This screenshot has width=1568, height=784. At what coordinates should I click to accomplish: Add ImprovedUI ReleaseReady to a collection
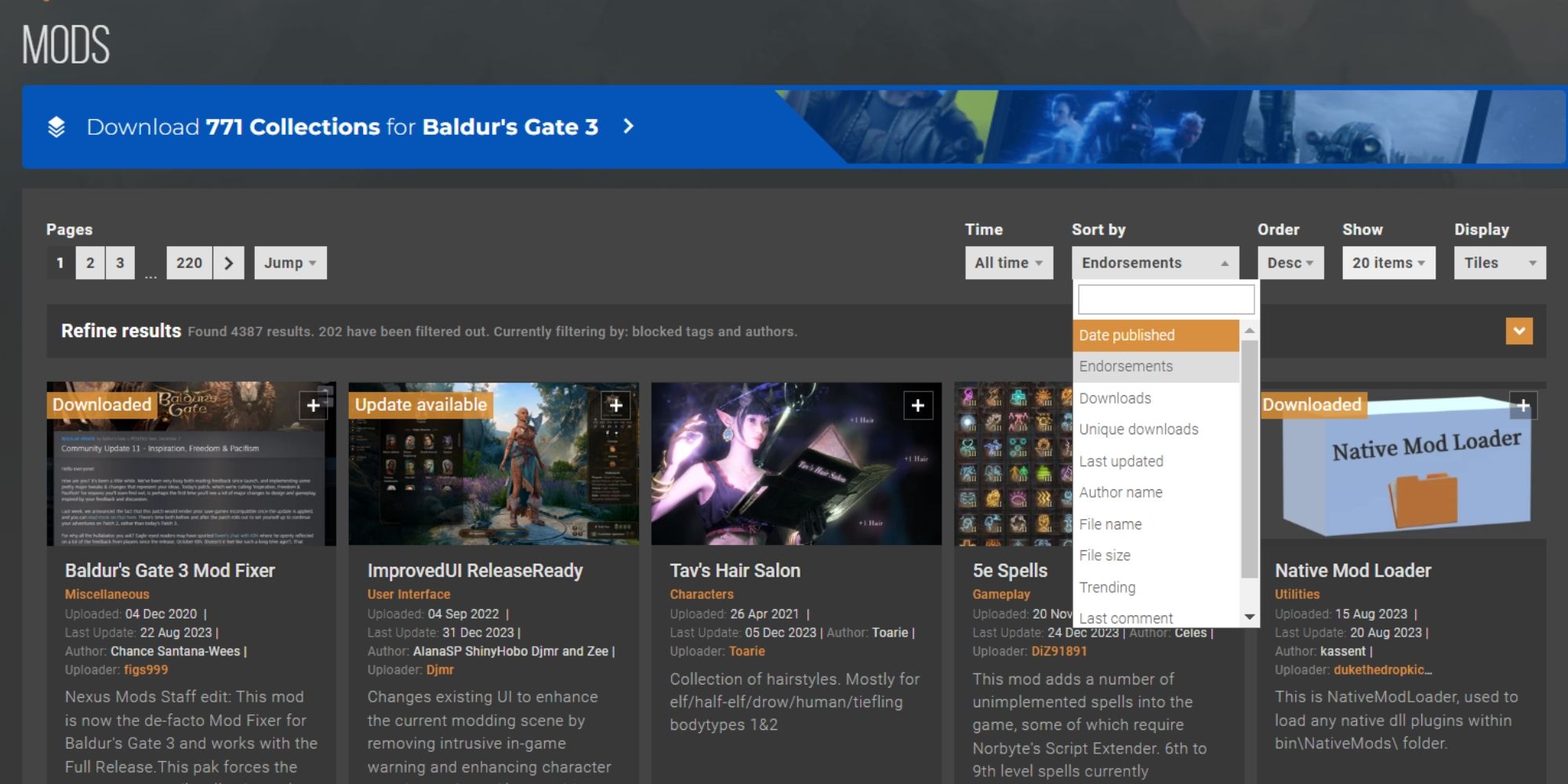[x=616, y=405]
